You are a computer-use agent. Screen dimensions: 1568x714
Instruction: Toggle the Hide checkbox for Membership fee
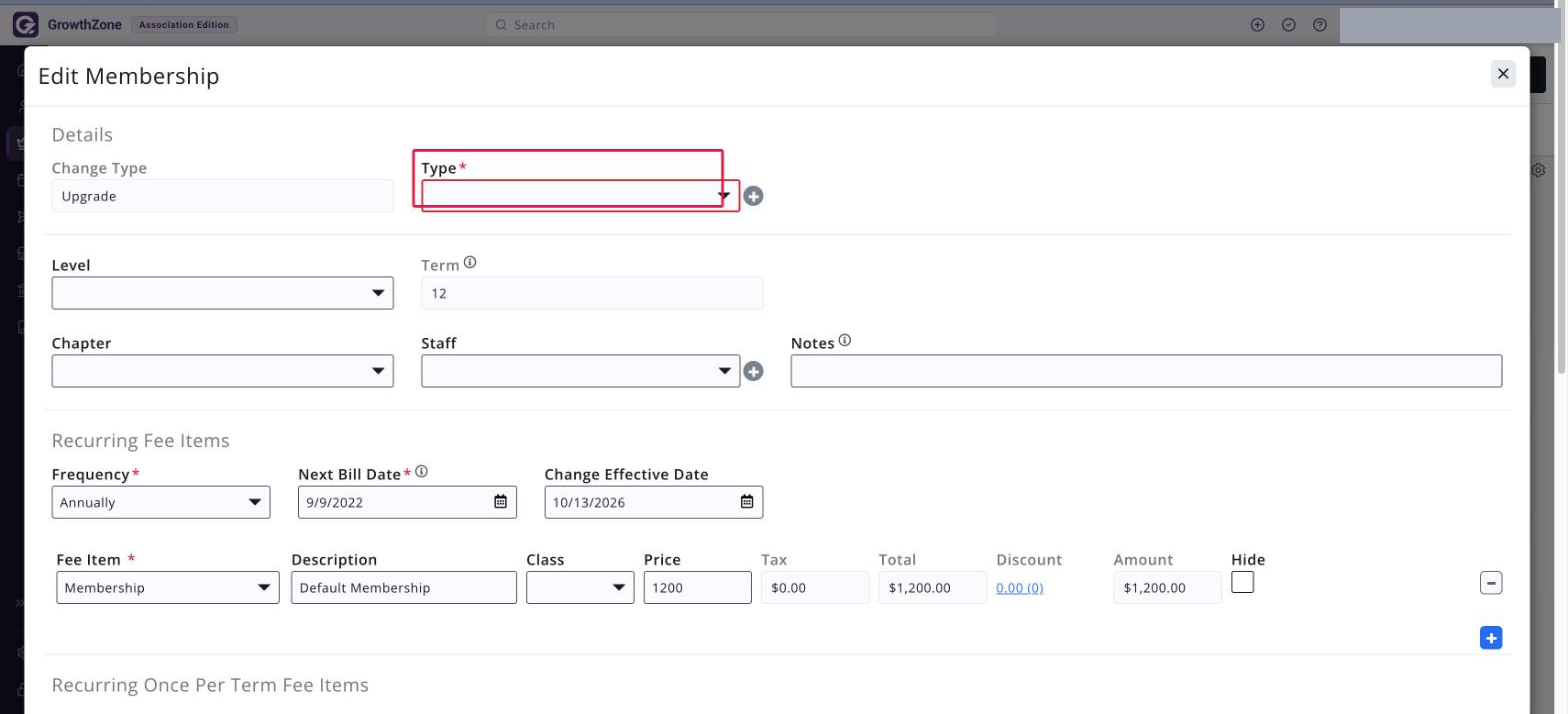click(x=1242, y=582)
